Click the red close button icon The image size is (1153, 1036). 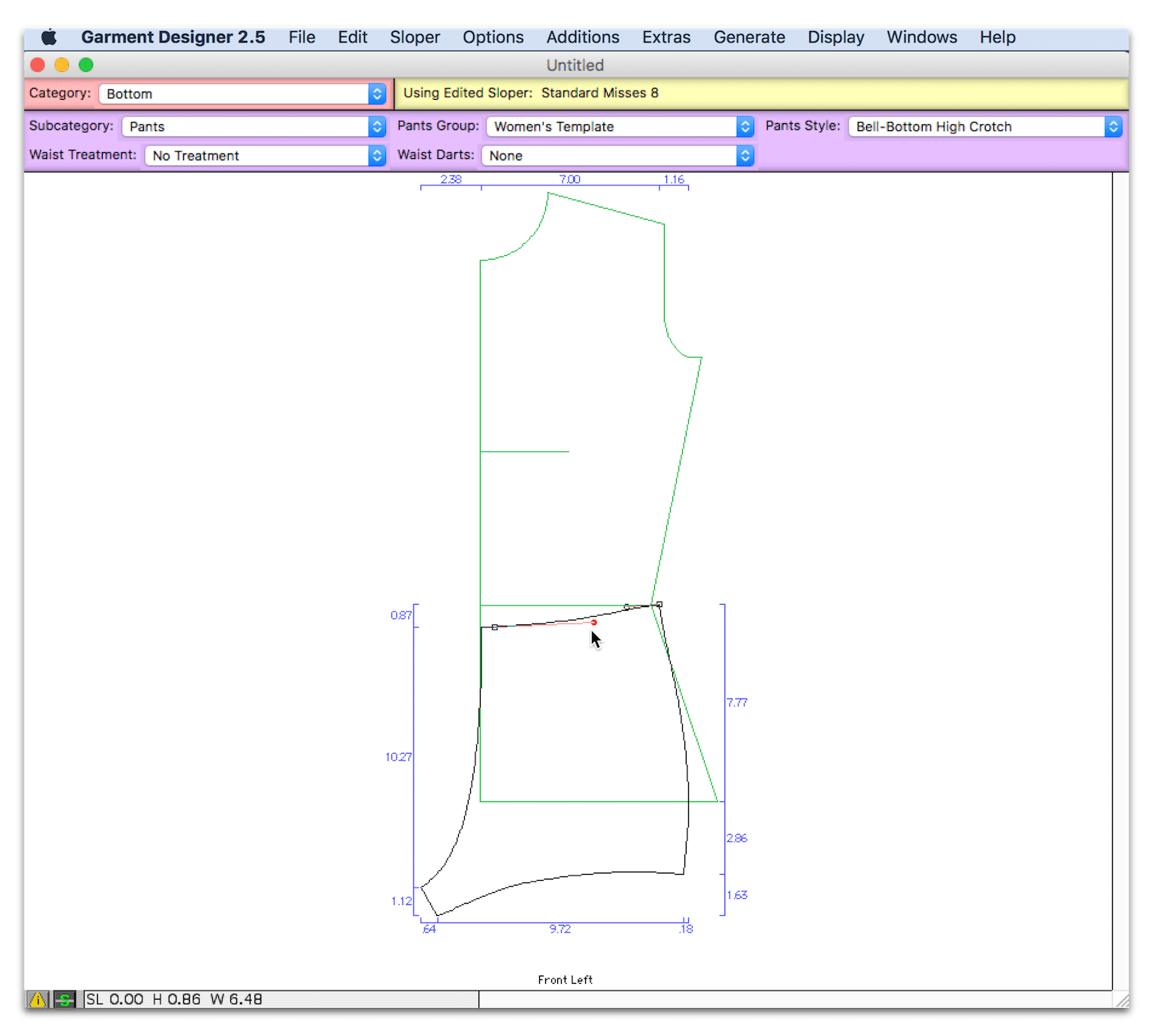click(x=37, y=65)
